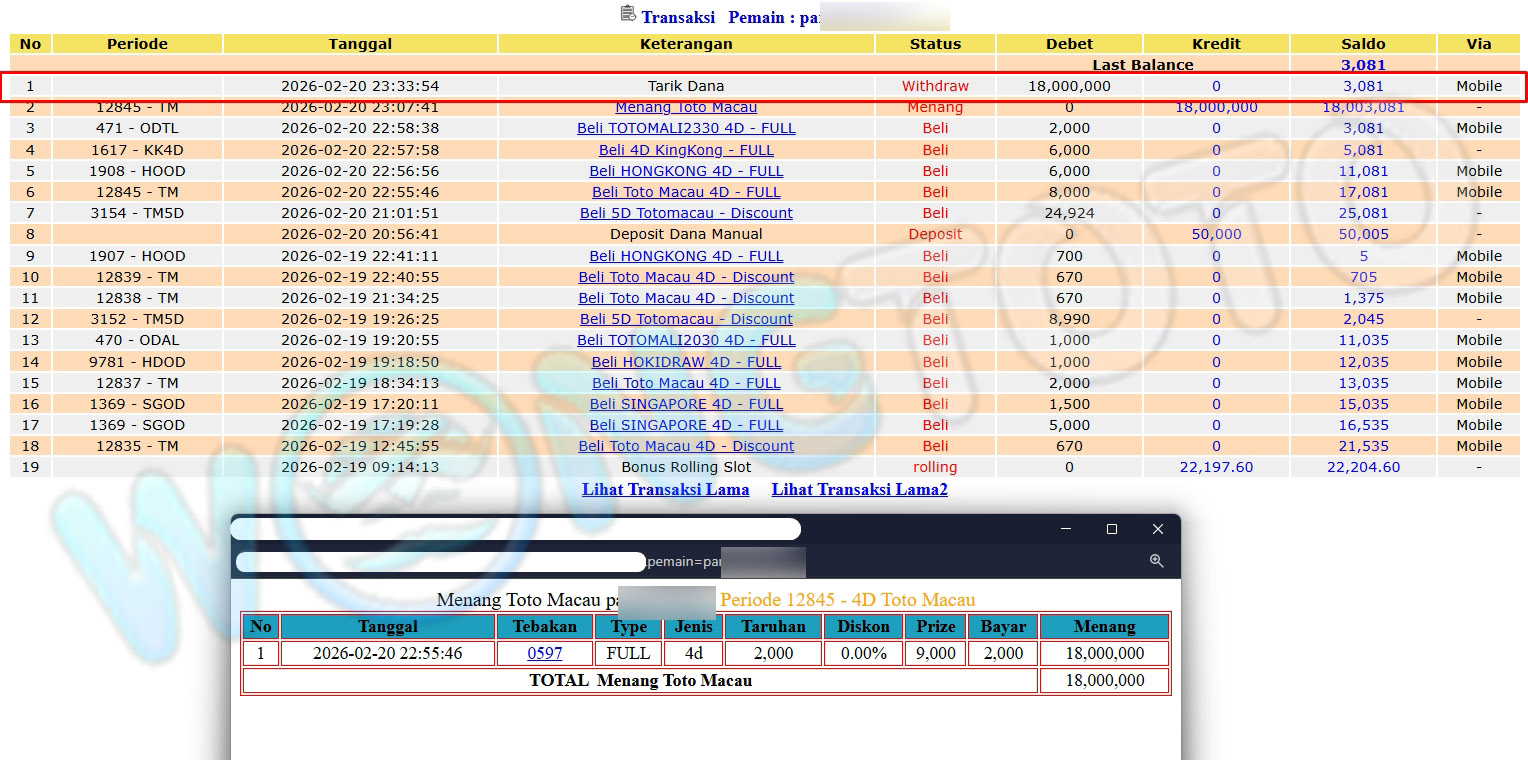The height and width of the screenshot is (760, 1528).
Task: Select the Tarik Dana withdraw row
Action: coord(686,86)
